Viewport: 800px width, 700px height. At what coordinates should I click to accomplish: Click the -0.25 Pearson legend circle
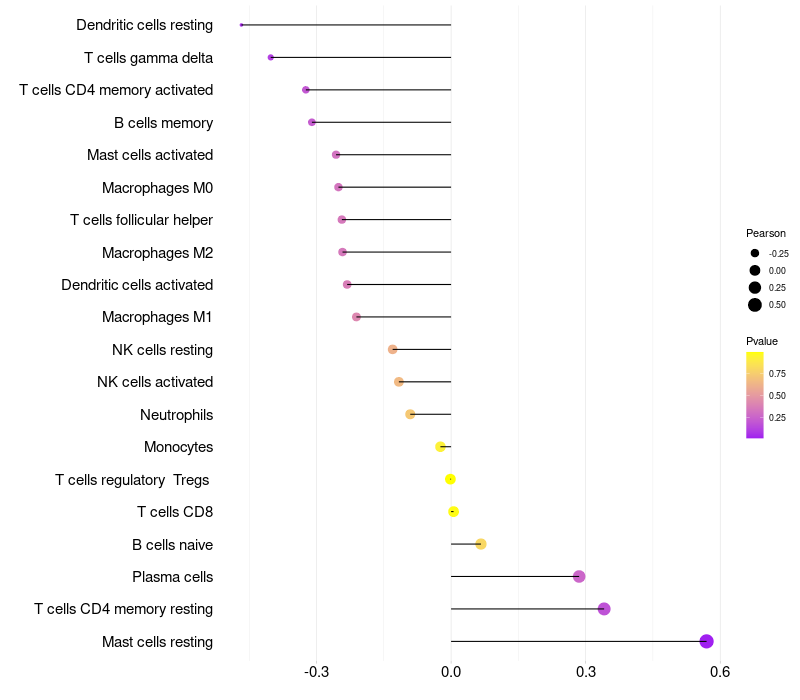click(x=755, y=253)
